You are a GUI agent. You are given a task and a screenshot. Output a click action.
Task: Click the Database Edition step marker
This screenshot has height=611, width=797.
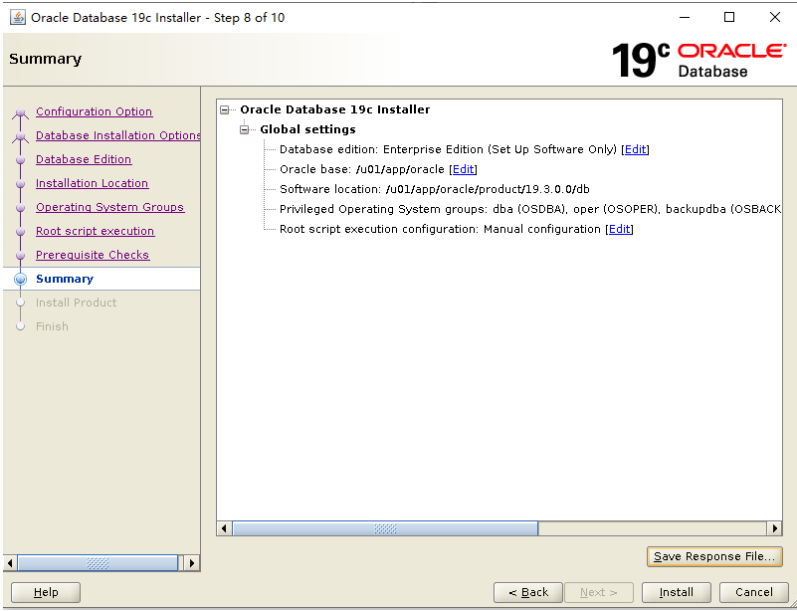(20, 160)
